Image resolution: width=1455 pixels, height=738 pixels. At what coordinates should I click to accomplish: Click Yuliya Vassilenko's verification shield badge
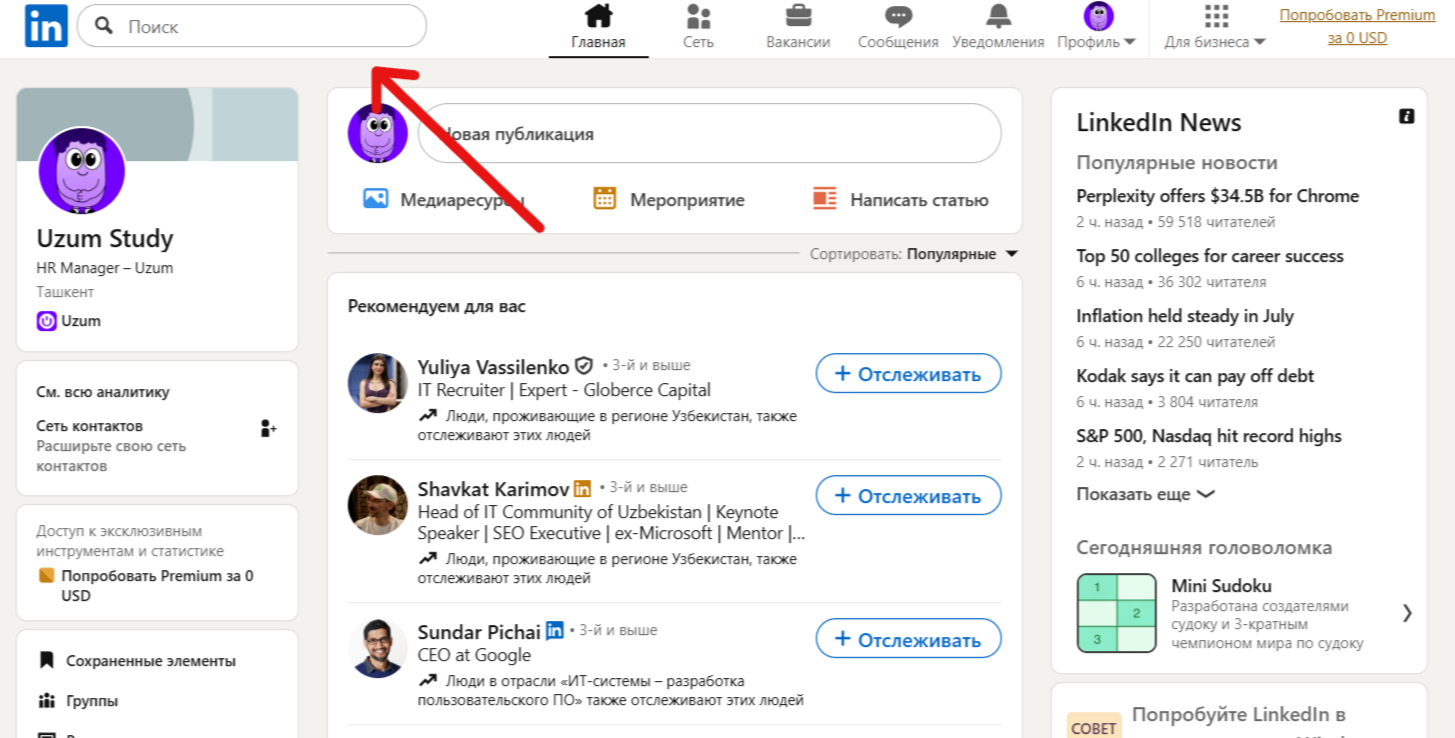(584, 366)
